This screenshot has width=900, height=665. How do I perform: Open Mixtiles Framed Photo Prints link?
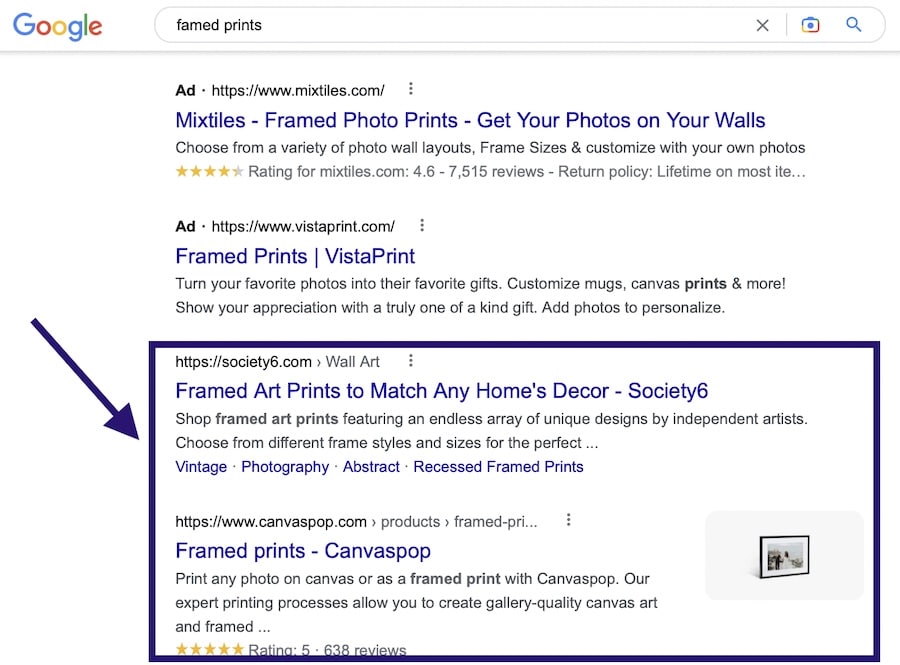470,120
